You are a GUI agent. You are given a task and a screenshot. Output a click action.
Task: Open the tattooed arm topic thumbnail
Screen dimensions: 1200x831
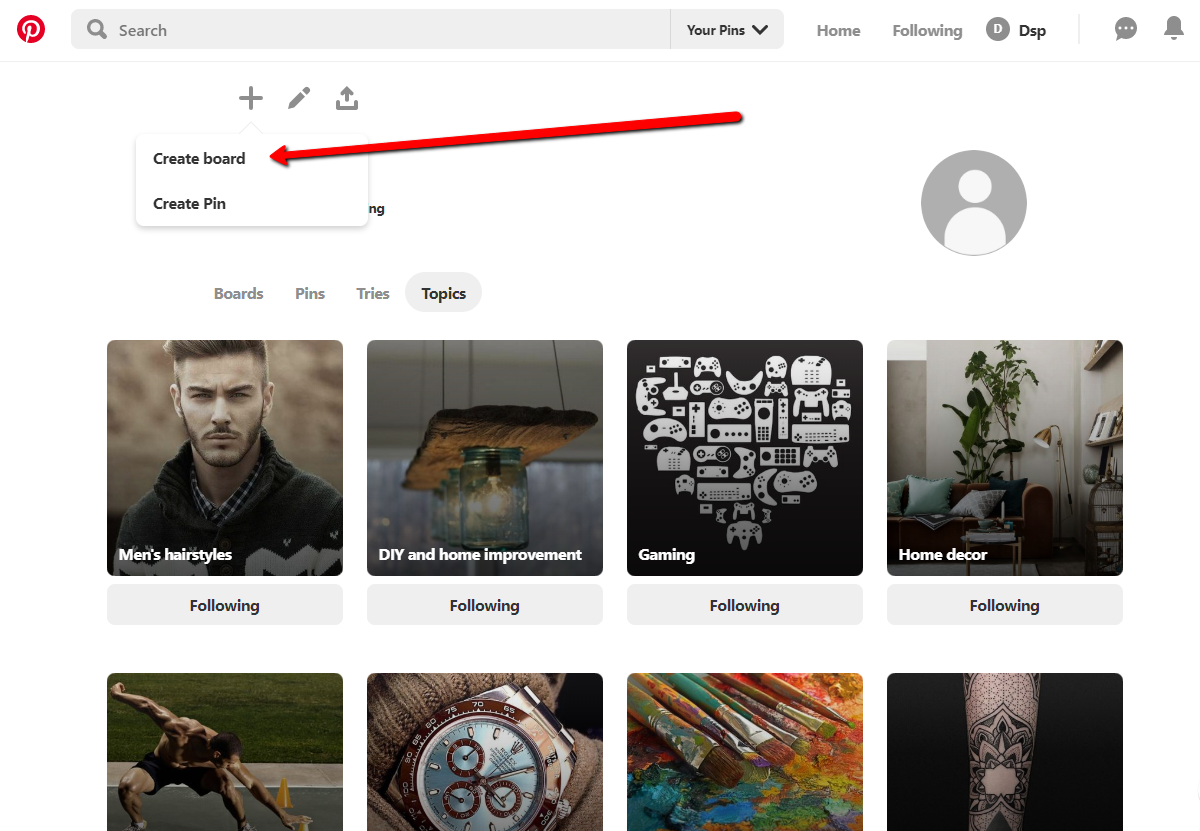pos(1005,752)
